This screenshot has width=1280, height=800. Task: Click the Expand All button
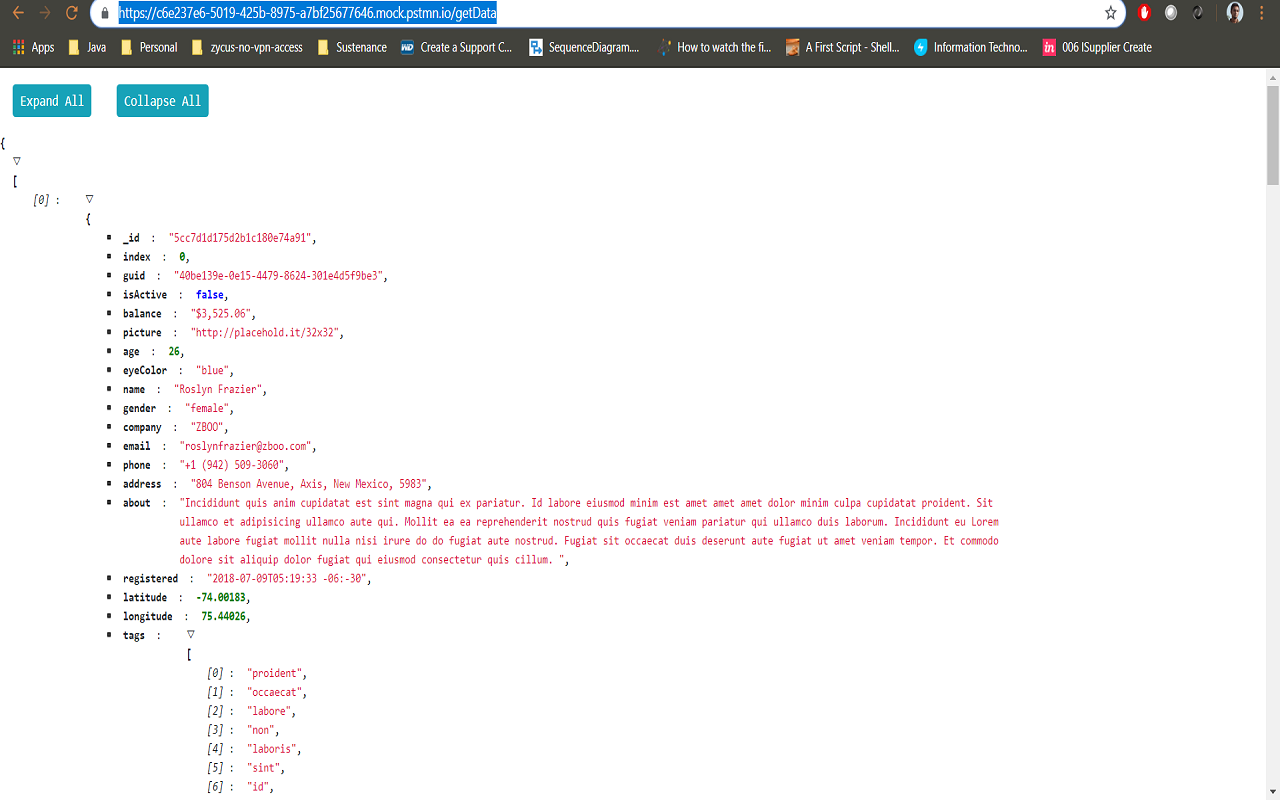[x=52, y=101]
